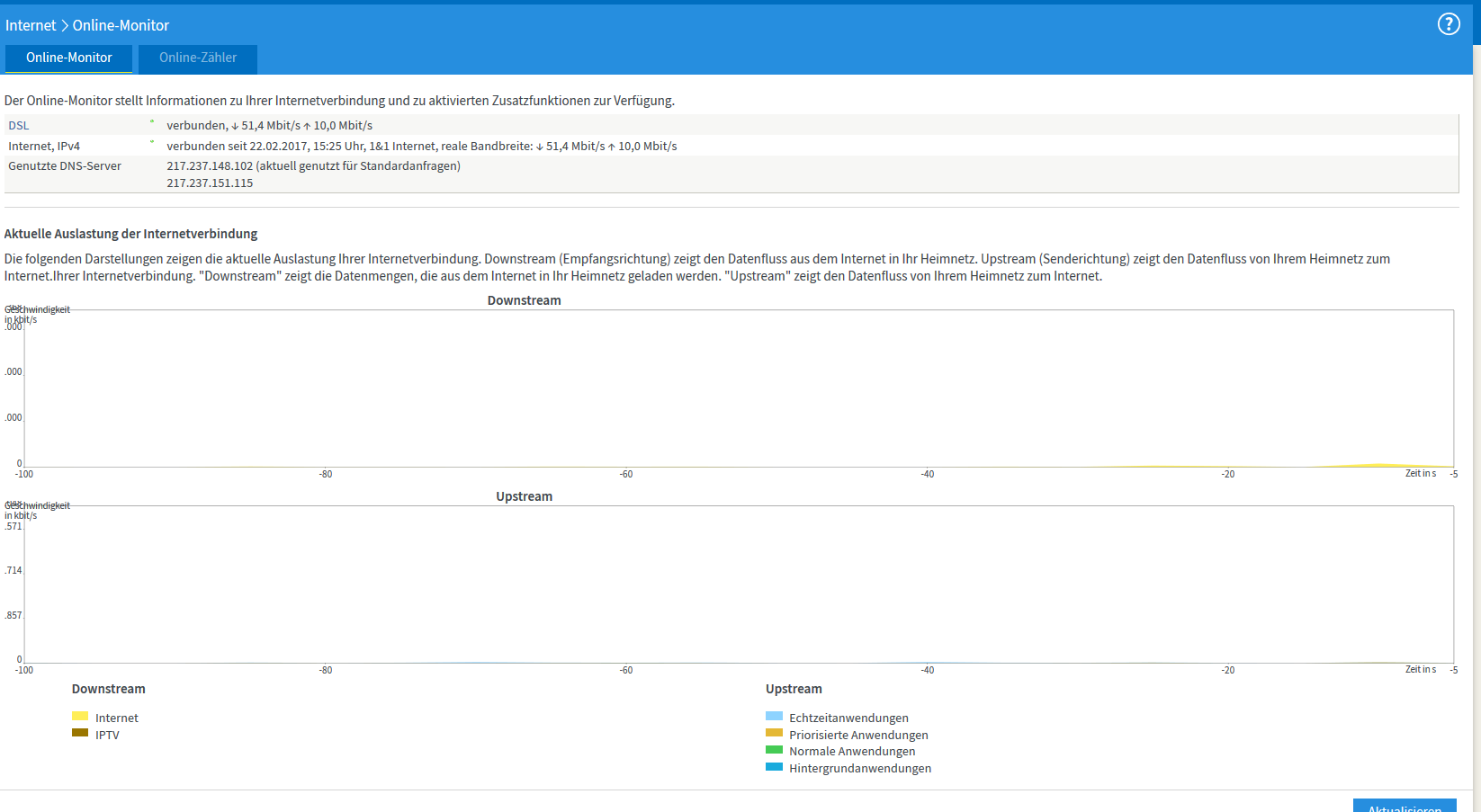Viewport: 1481px width, 812px height.
Task: Click the Echtzeitanwendungen legend label
Action: point(848,718)
